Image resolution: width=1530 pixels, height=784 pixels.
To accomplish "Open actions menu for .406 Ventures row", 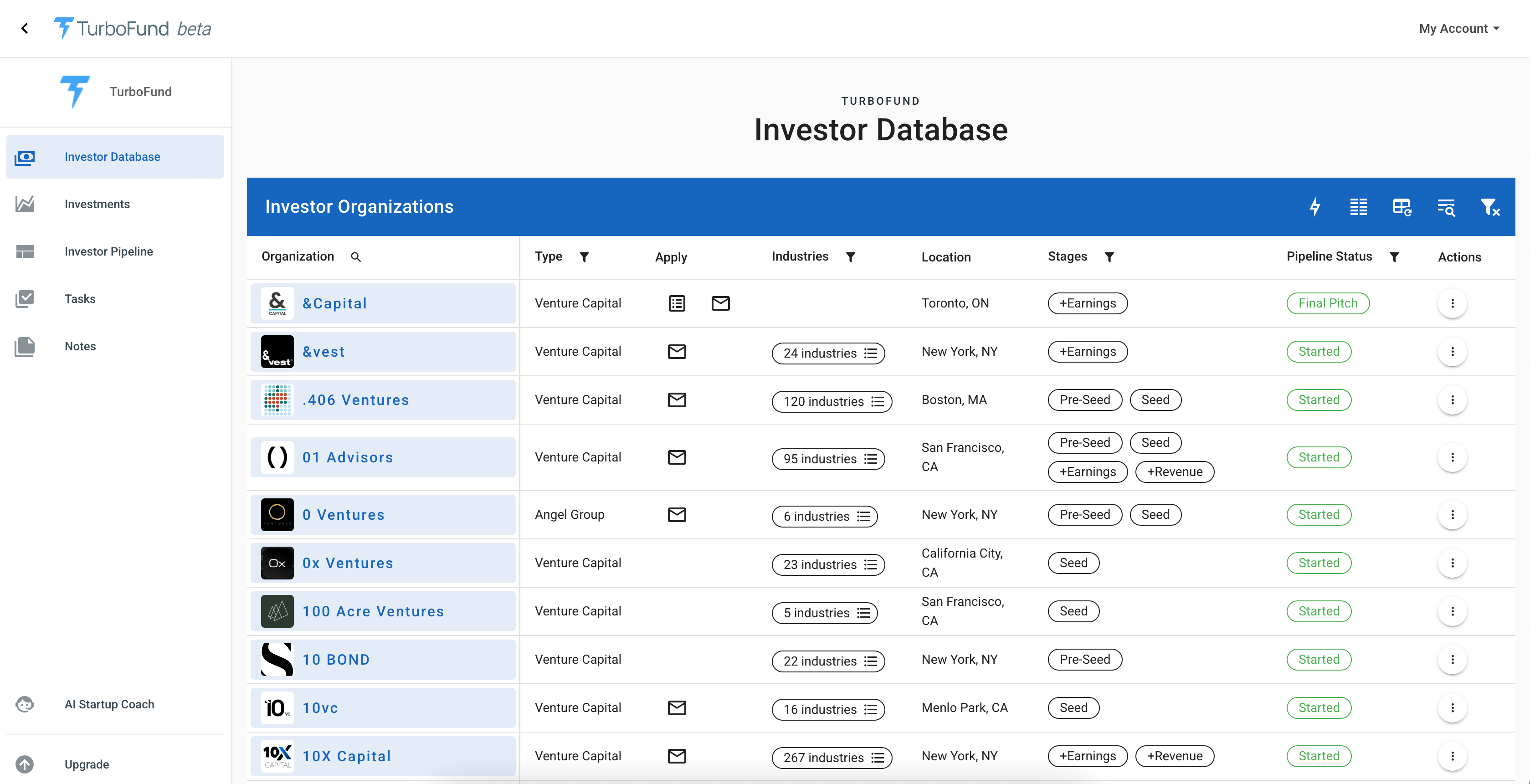I will (1453, 400).
